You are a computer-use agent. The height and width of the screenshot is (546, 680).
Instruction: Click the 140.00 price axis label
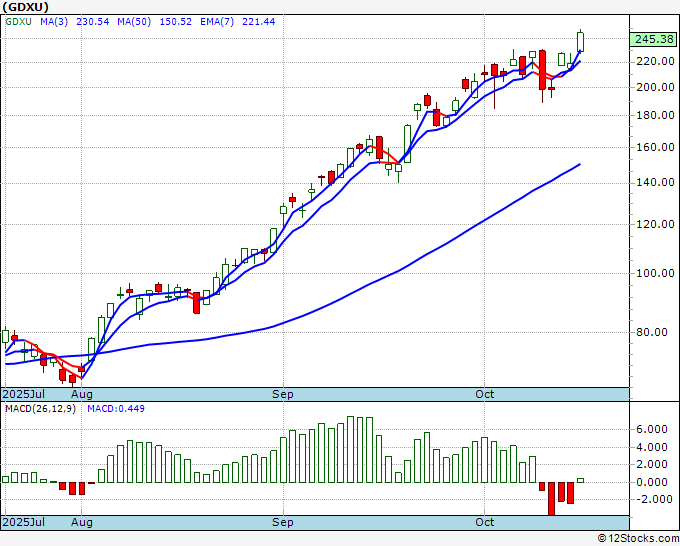coord(655,183)
